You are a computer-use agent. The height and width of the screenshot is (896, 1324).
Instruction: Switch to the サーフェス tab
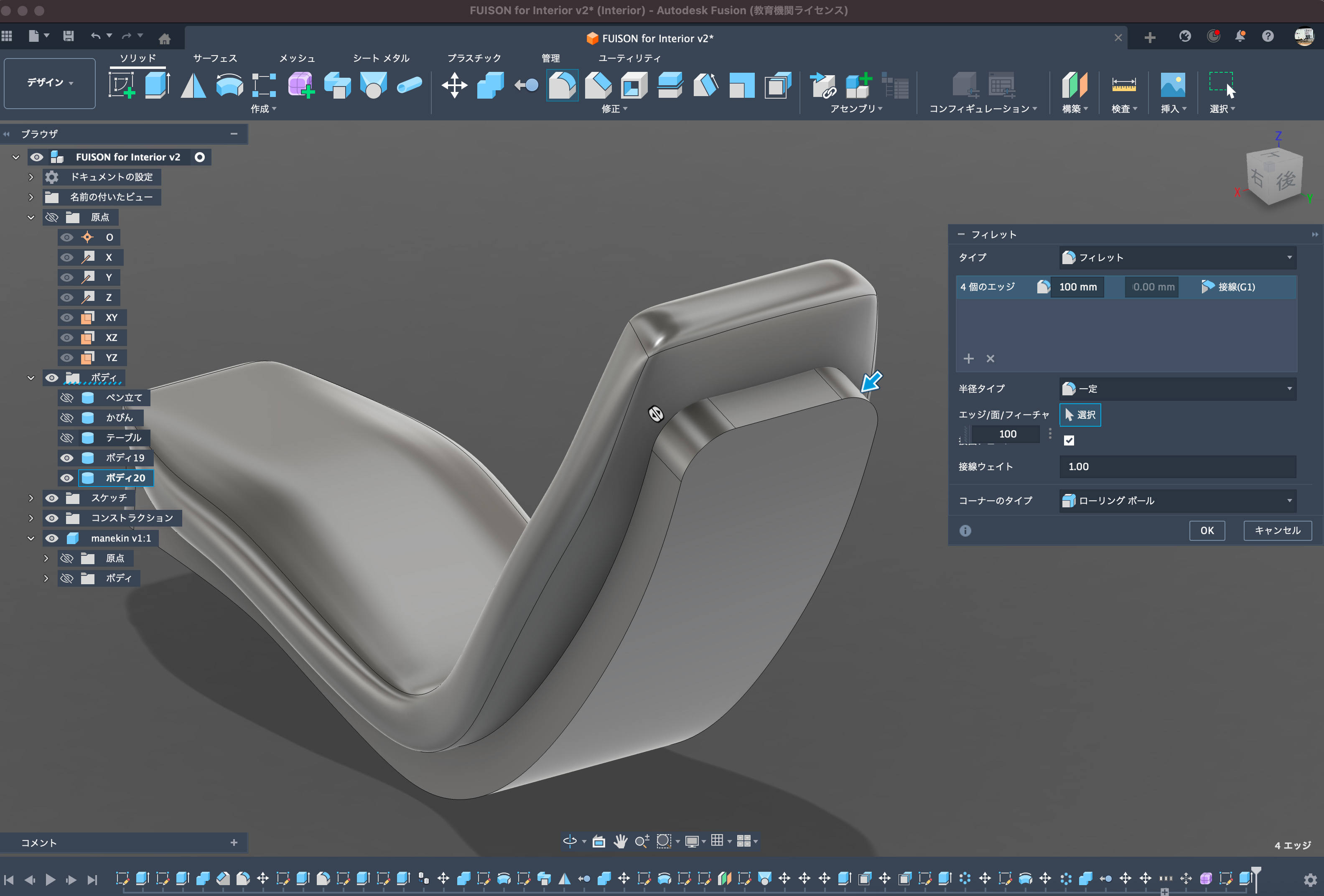[215, 58]
